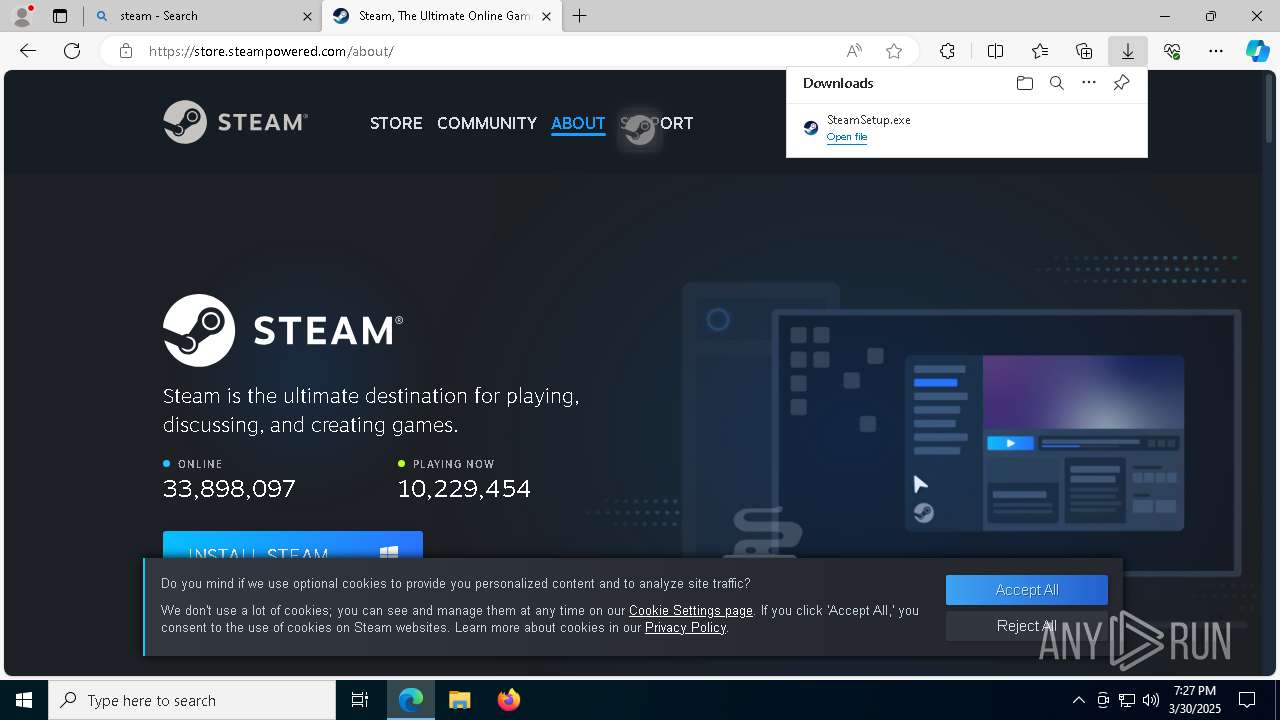Show hidden system tray icons
This screenshot has height=720, width=1280.
coord(1079,700)
